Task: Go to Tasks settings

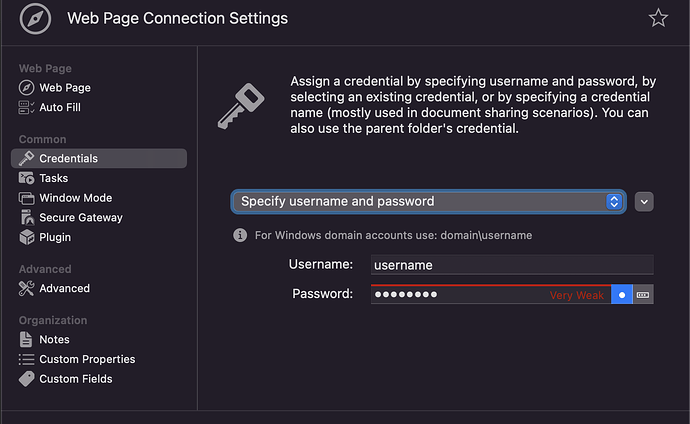Action: point(53,178)
